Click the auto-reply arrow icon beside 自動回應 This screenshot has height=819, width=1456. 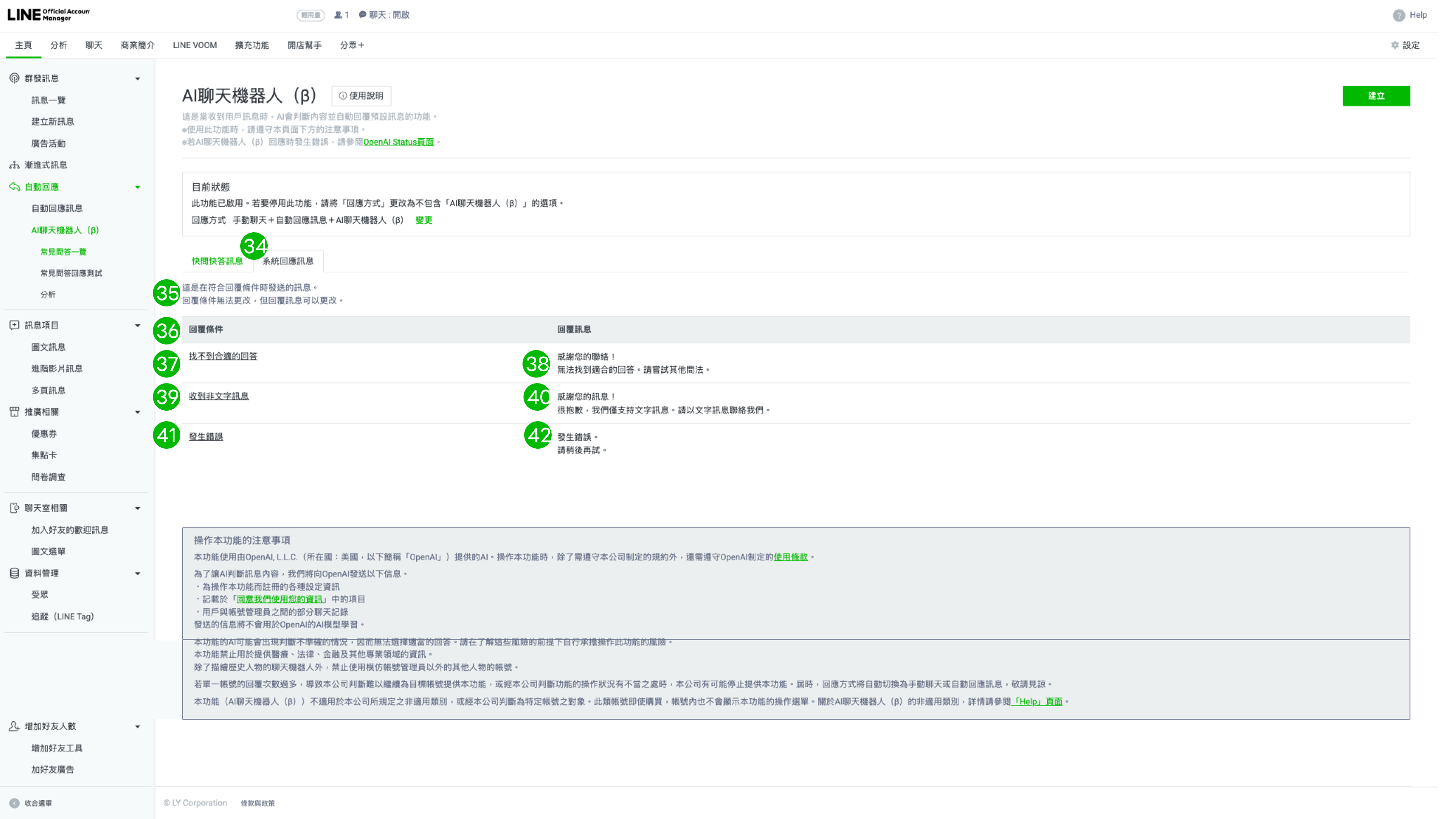click(x=14, y=187)
